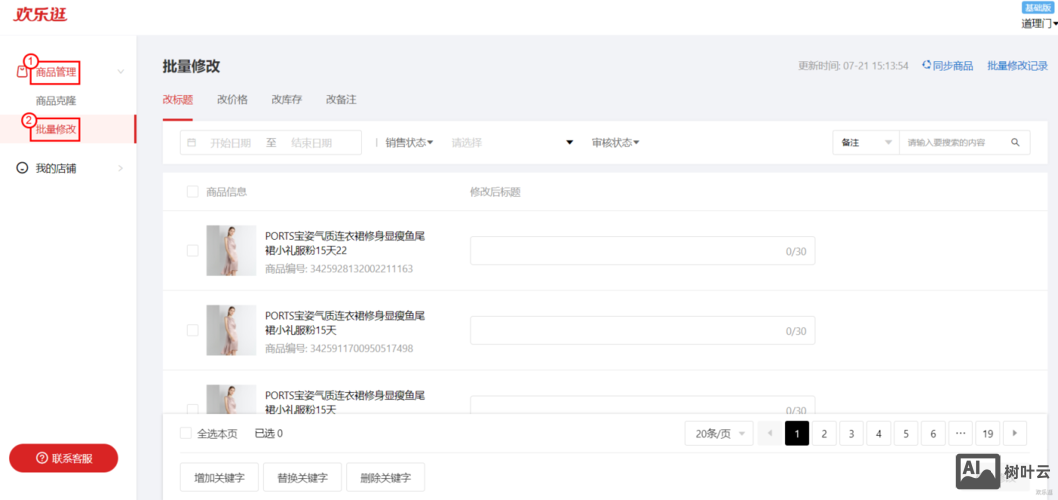Switch to the 改价格 tab

(232, 100)
